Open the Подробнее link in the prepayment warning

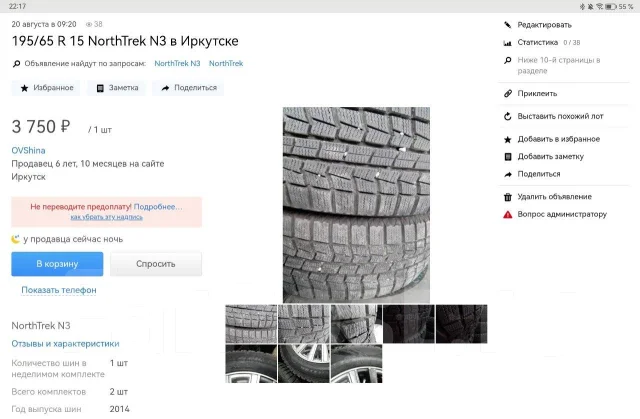(158, 207)
